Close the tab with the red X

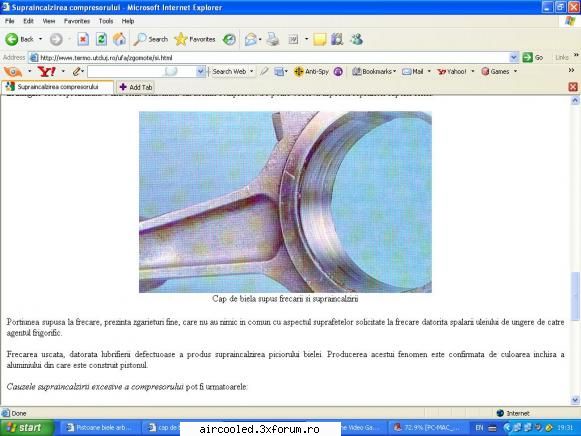click(573, 87)
